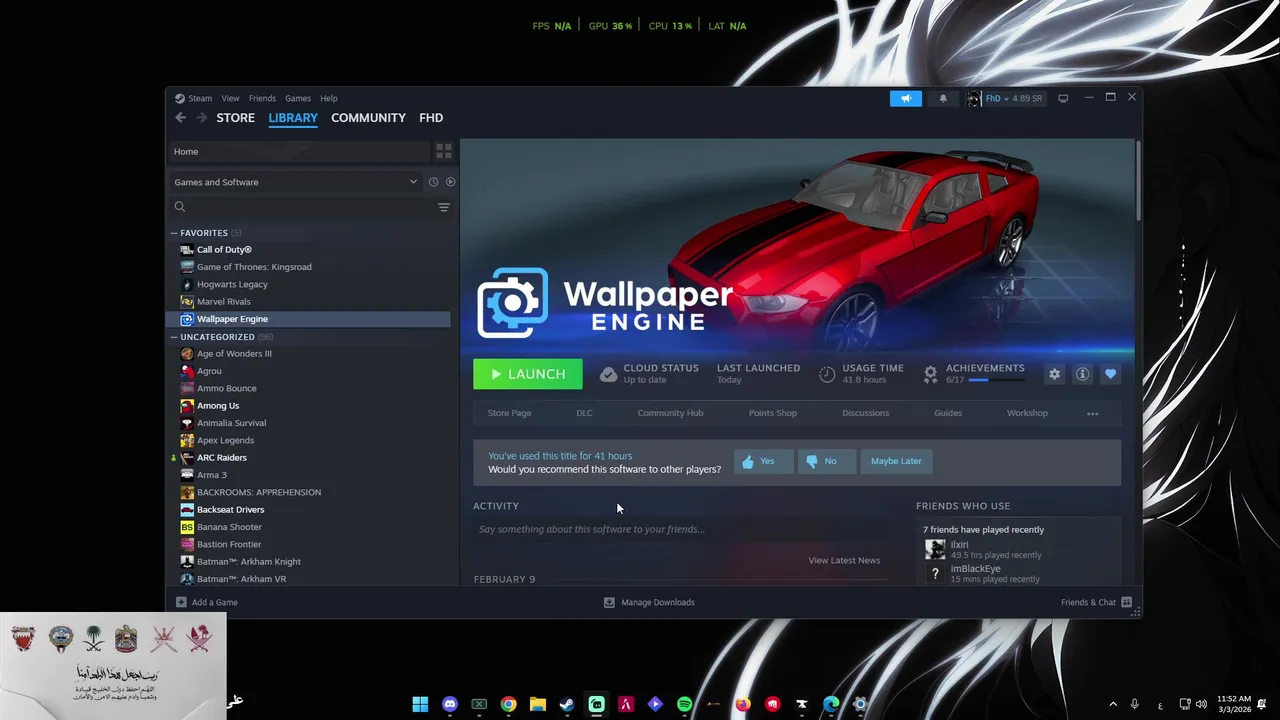Expand more links ellipsis

click(1092, 413)
